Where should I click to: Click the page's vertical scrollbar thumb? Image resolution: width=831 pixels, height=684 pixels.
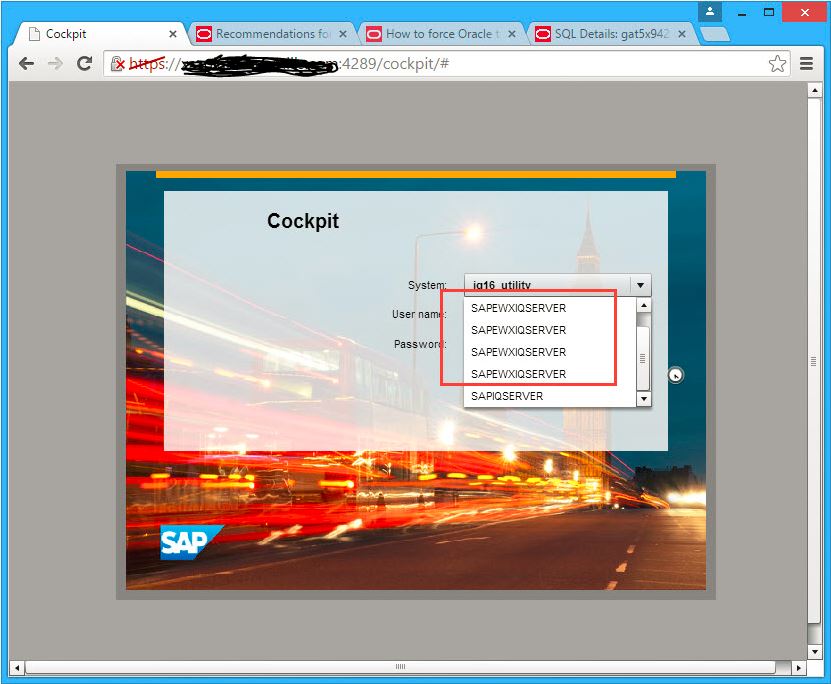tap(814, 361)
